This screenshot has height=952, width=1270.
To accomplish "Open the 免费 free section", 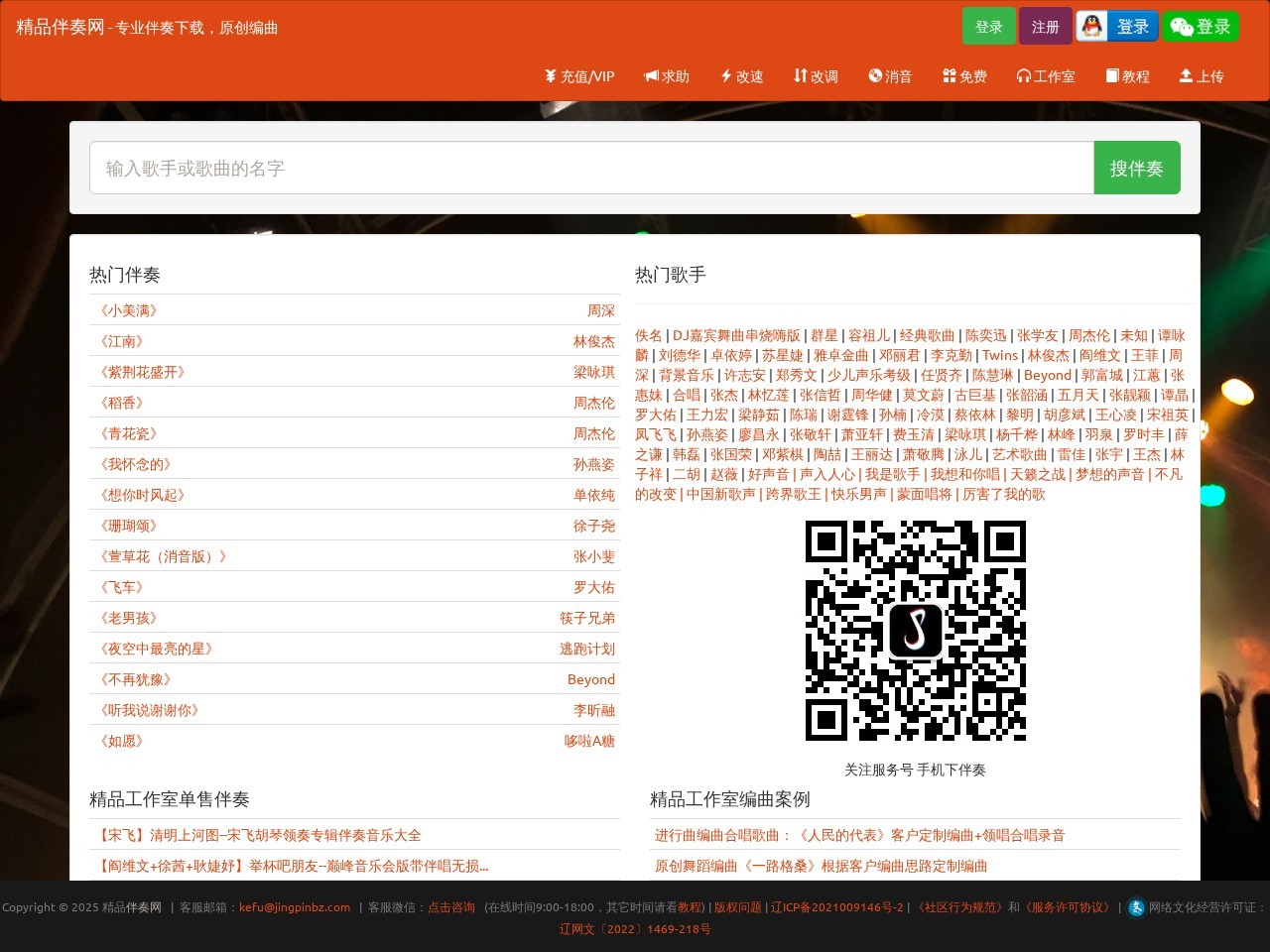I will pyautogui.click(x=964, y=76).
